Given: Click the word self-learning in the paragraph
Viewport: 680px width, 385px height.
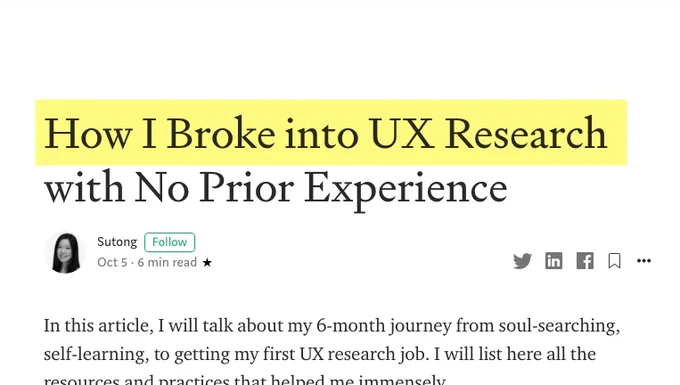Looking at the screenshot, I should (95, 355).
